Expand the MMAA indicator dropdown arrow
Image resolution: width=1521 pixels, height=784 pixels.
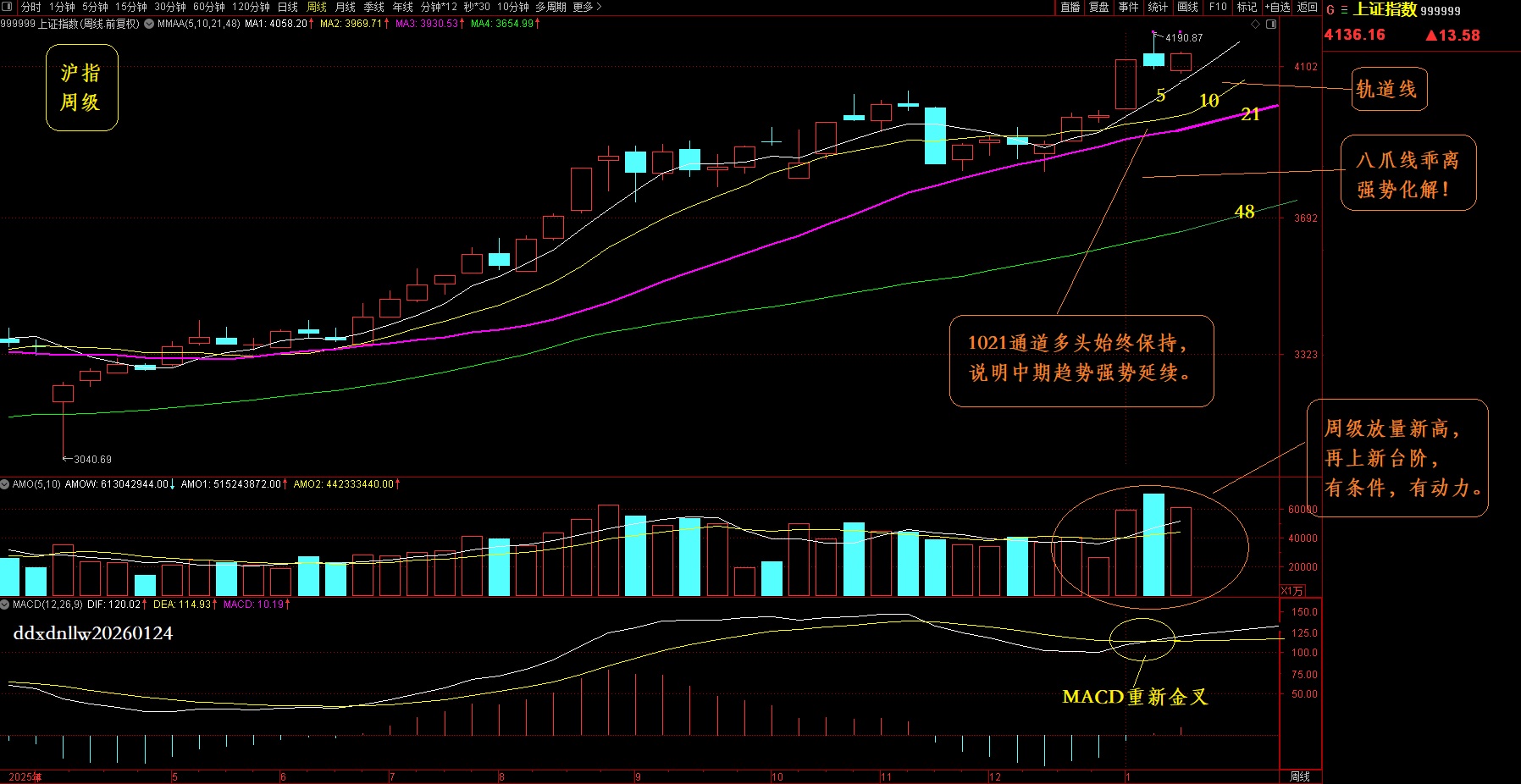click(x=149, y=24)
